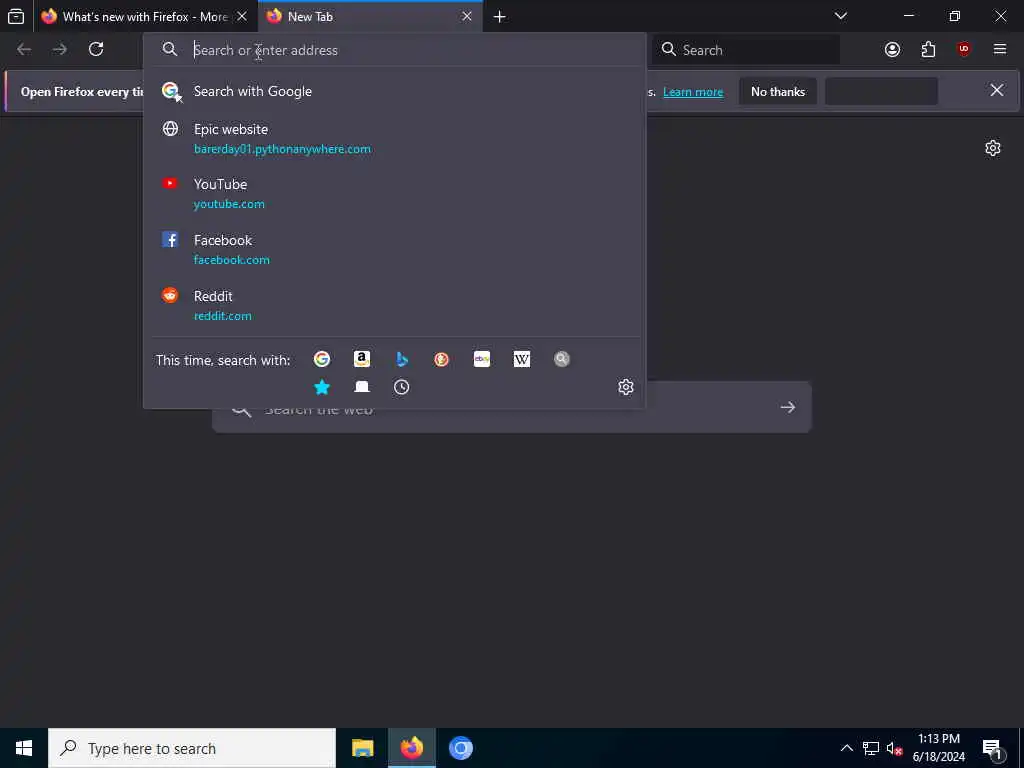Focus the toolbar Search box
The height and width of the screenshot is (768, 1024).
point(746,50)
